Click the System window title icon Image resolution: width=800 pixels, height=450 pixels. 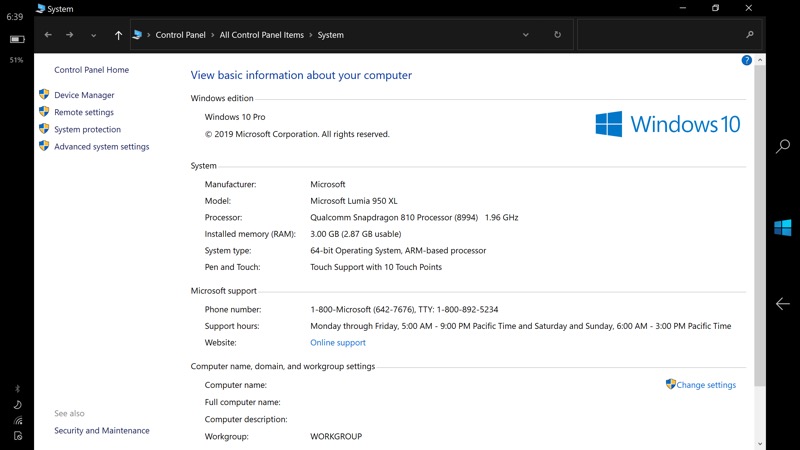[40, 8]
